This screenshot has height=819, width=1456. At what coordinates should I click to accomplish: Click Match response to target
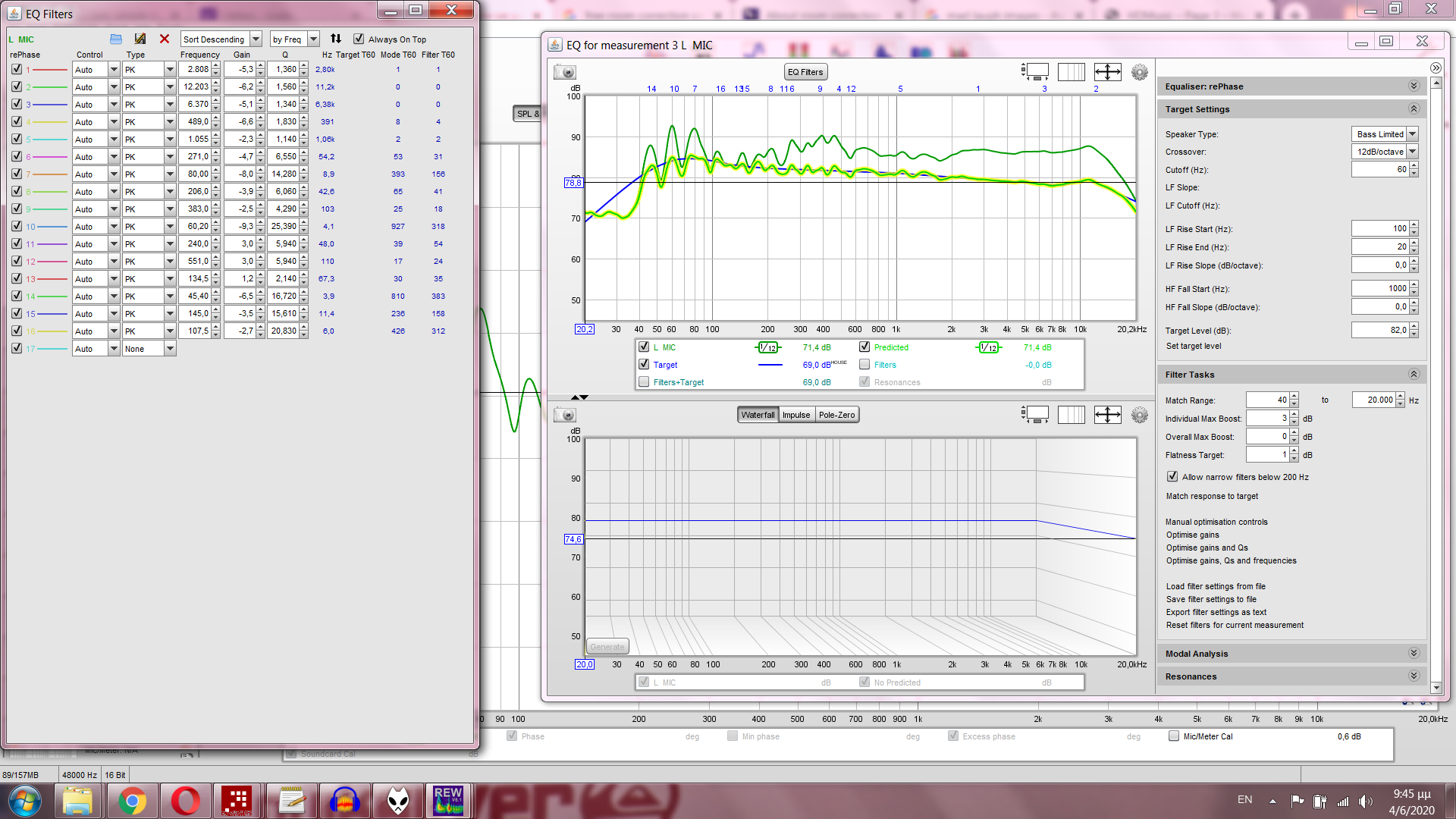tap(1212, 496)
